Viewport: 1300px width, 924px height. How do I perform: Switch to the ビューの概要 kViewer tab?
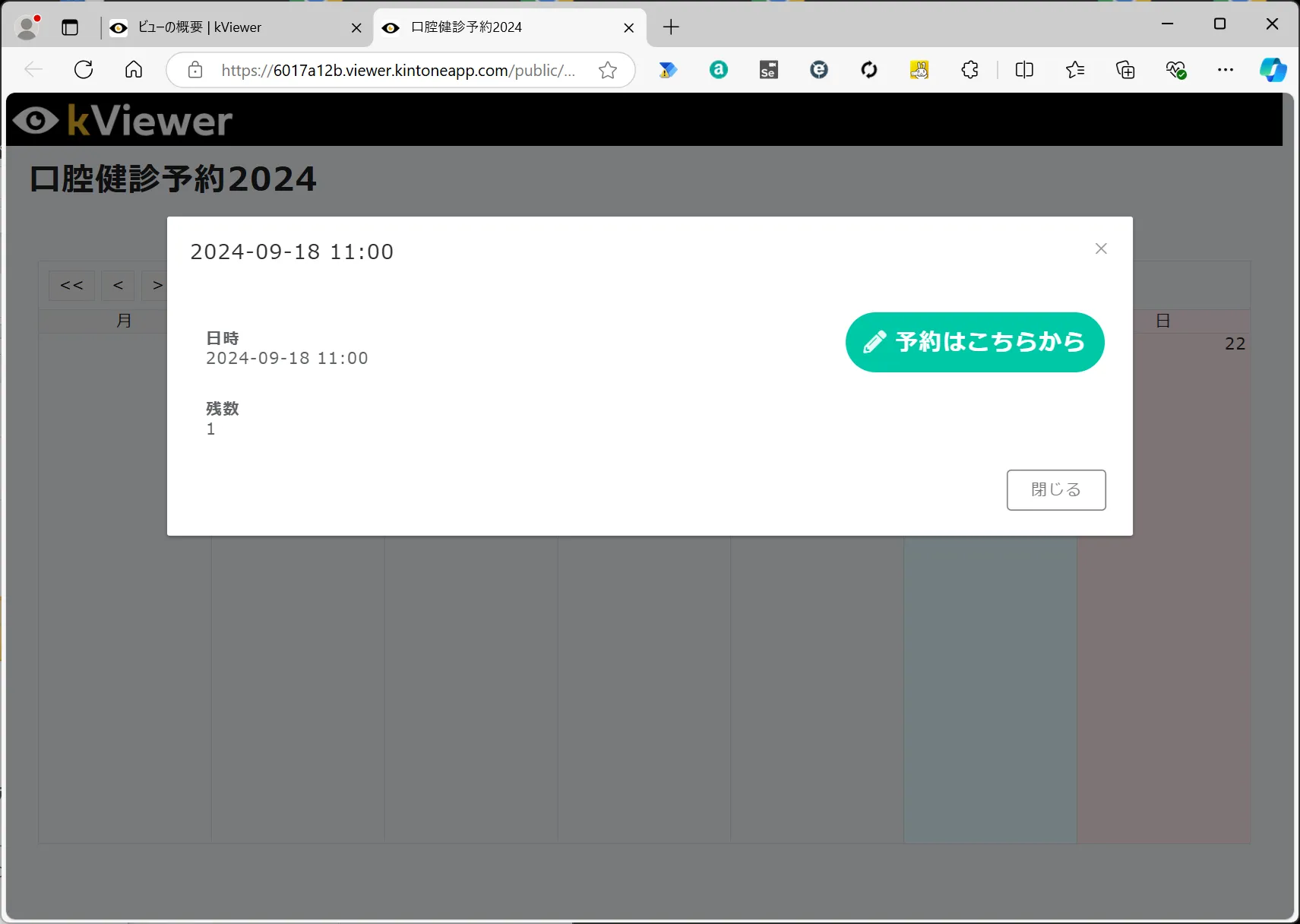coord(228,27)
